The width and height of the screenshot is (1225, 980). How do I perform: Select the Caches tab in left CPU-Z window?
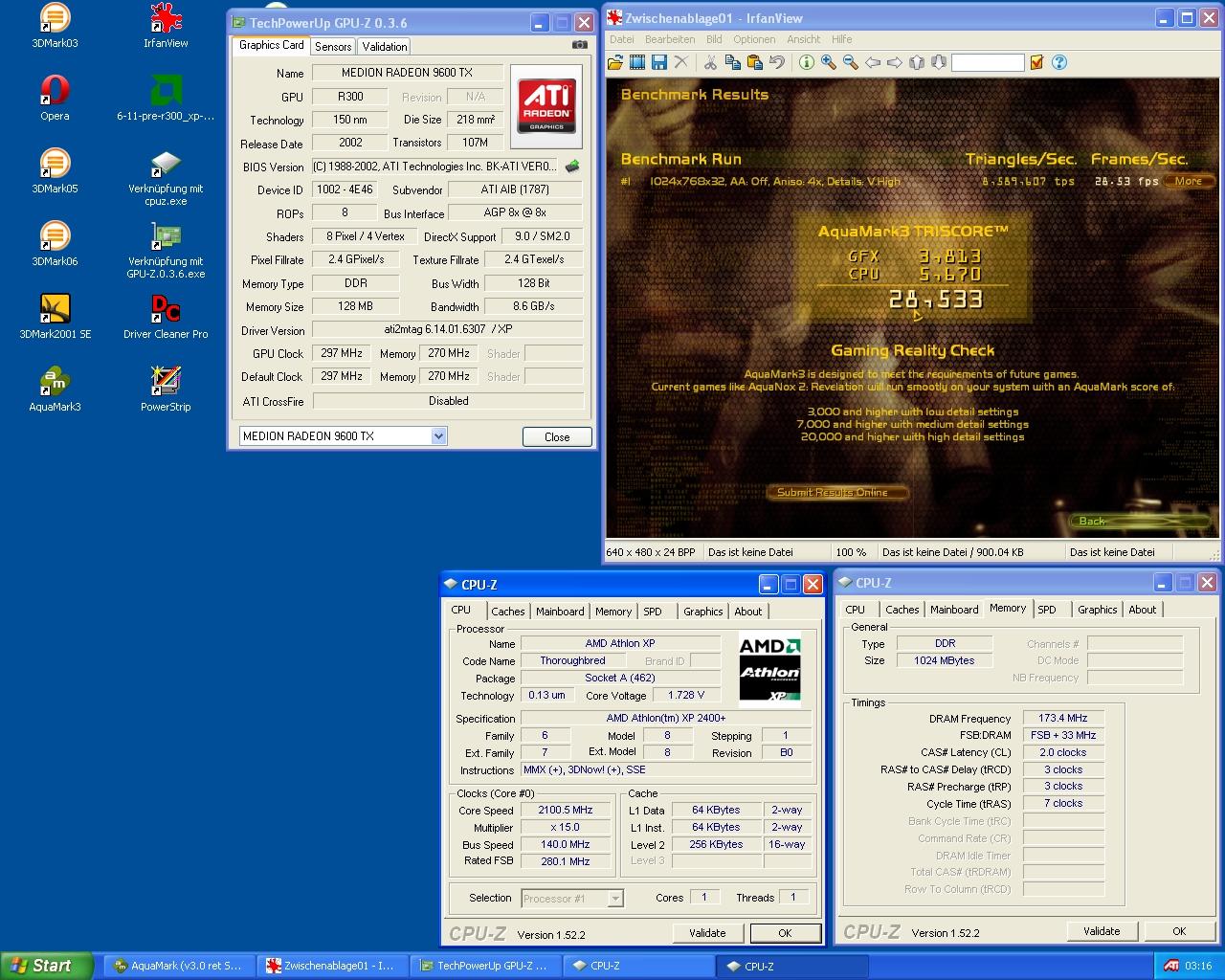tap(507, 612)
